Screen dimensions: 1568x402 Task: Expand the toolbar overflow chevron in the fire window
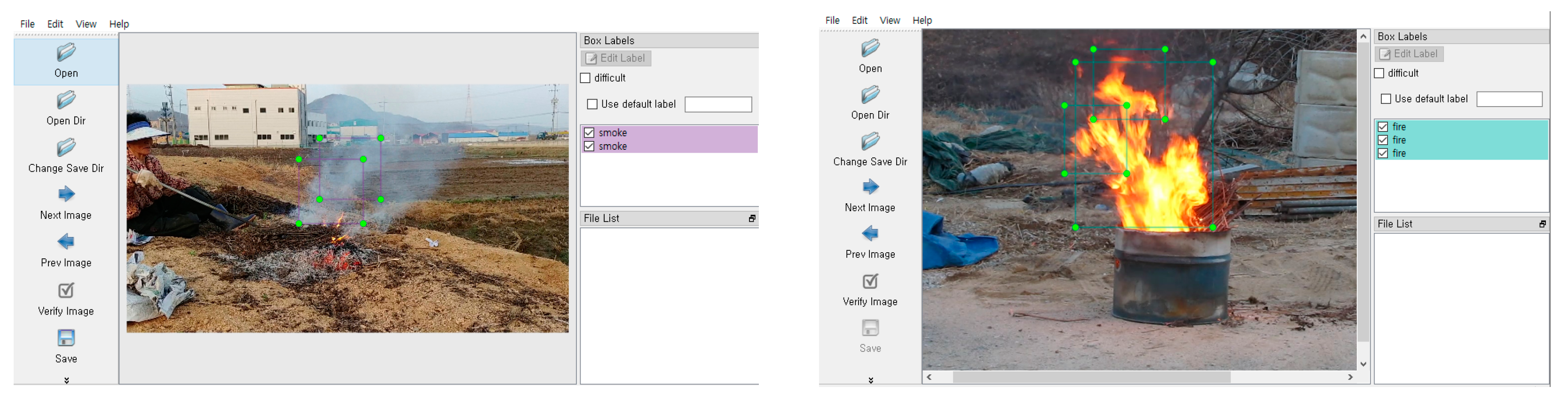coord(870,380)
